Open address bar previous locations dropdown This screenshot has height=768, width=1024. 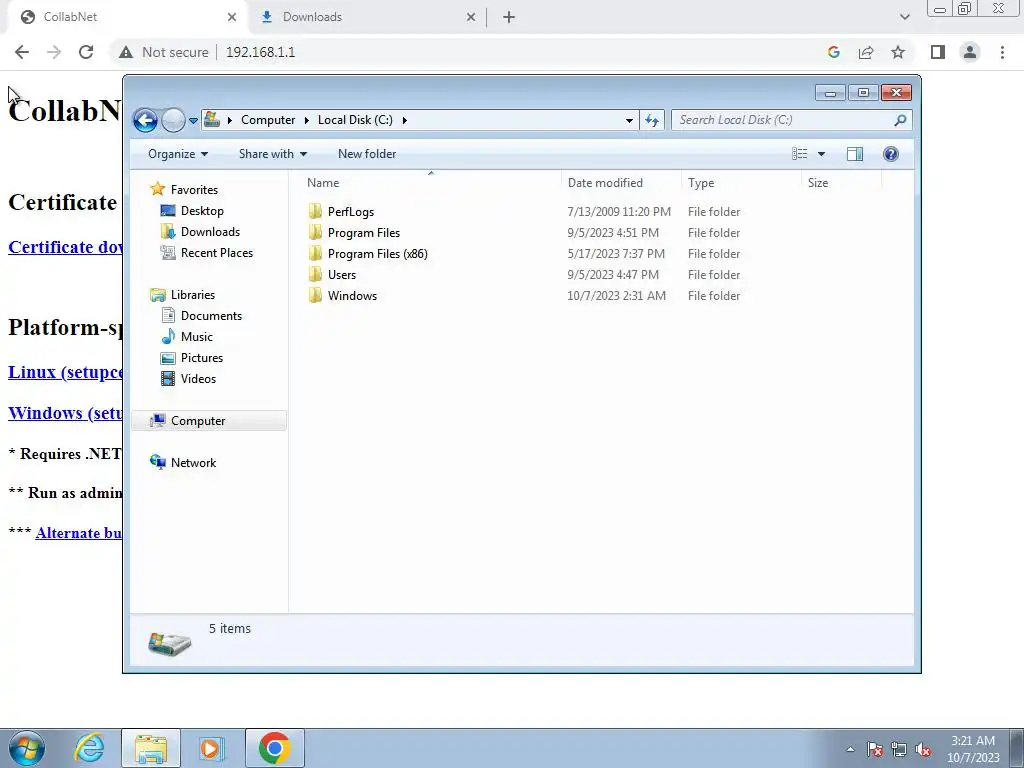click(629, 120)
